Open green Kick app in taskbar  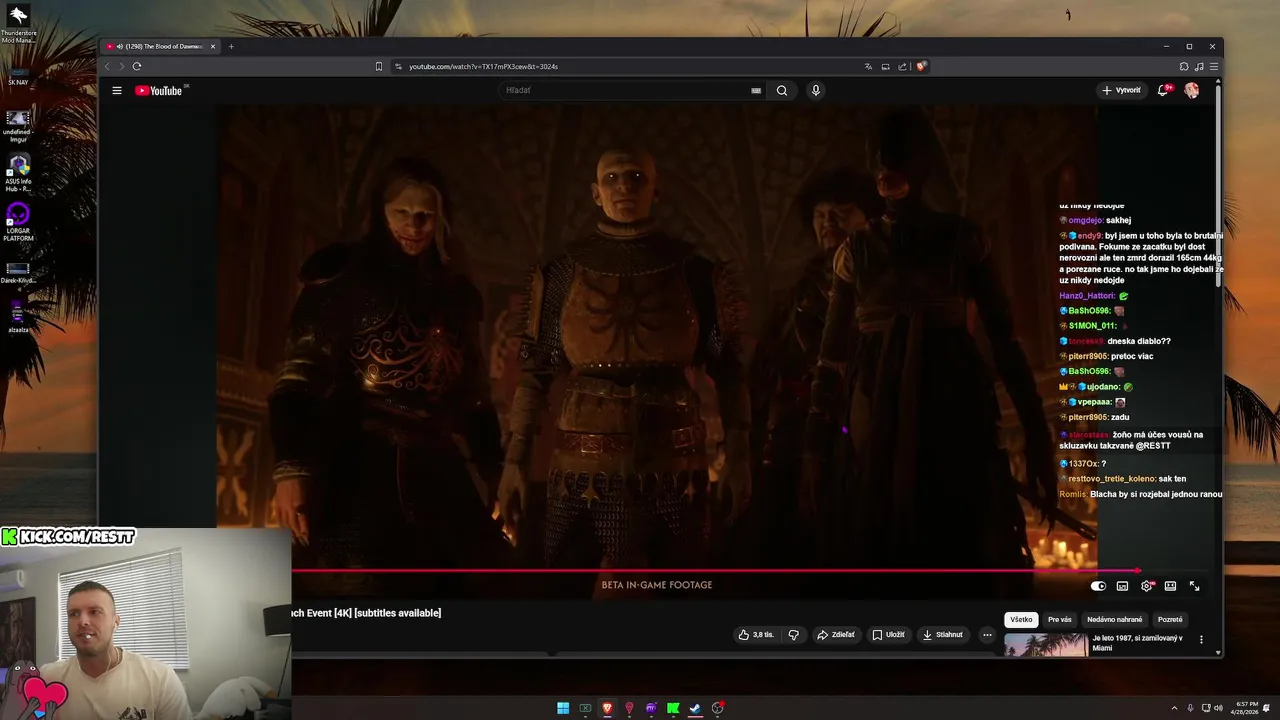point(673,708)
